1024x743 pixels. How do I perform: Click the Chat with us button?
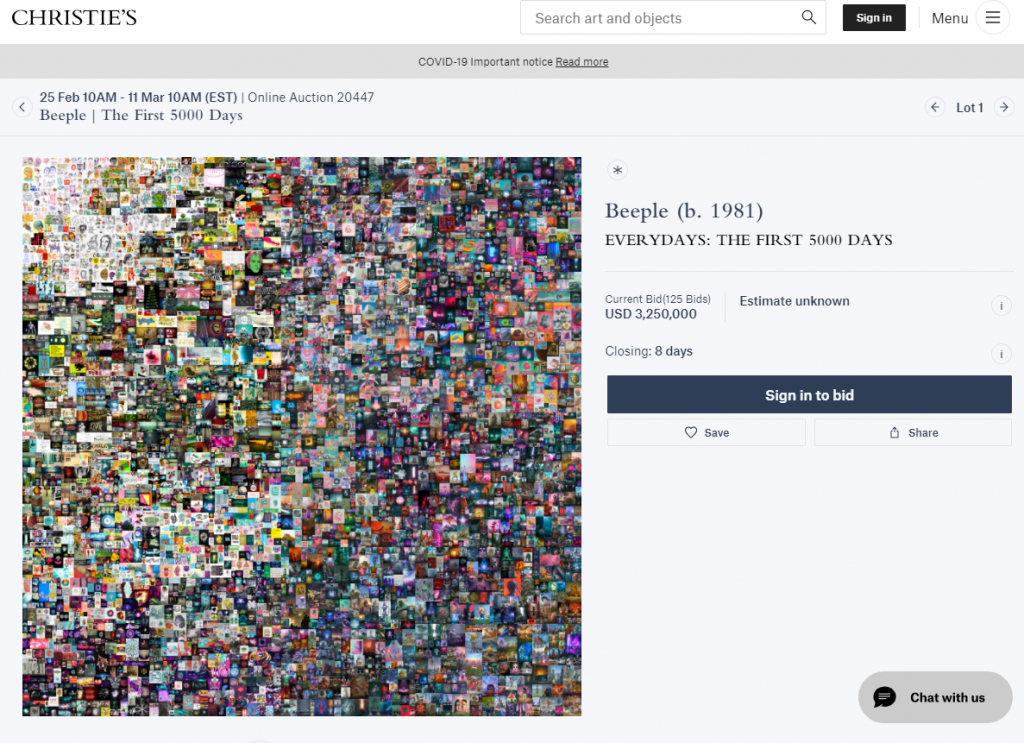pyautogui.click(x=935, y=697)
